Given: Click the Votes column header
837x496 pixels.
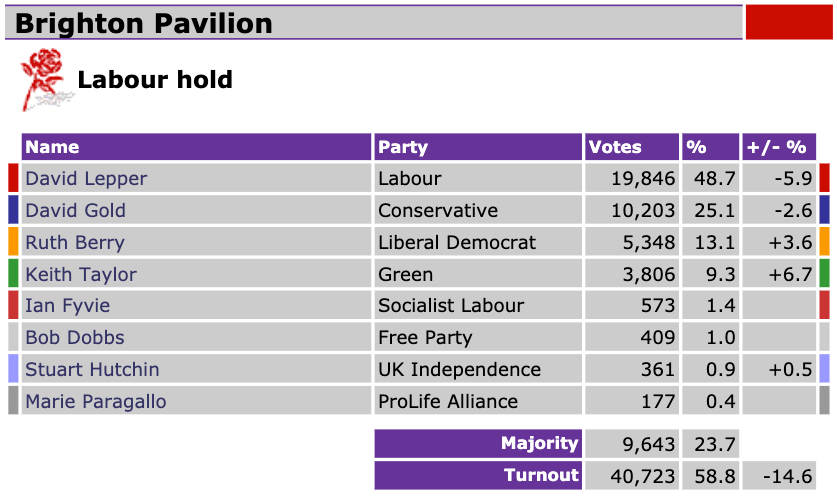Looking at the screenshot, I should (x=615, y=147).
